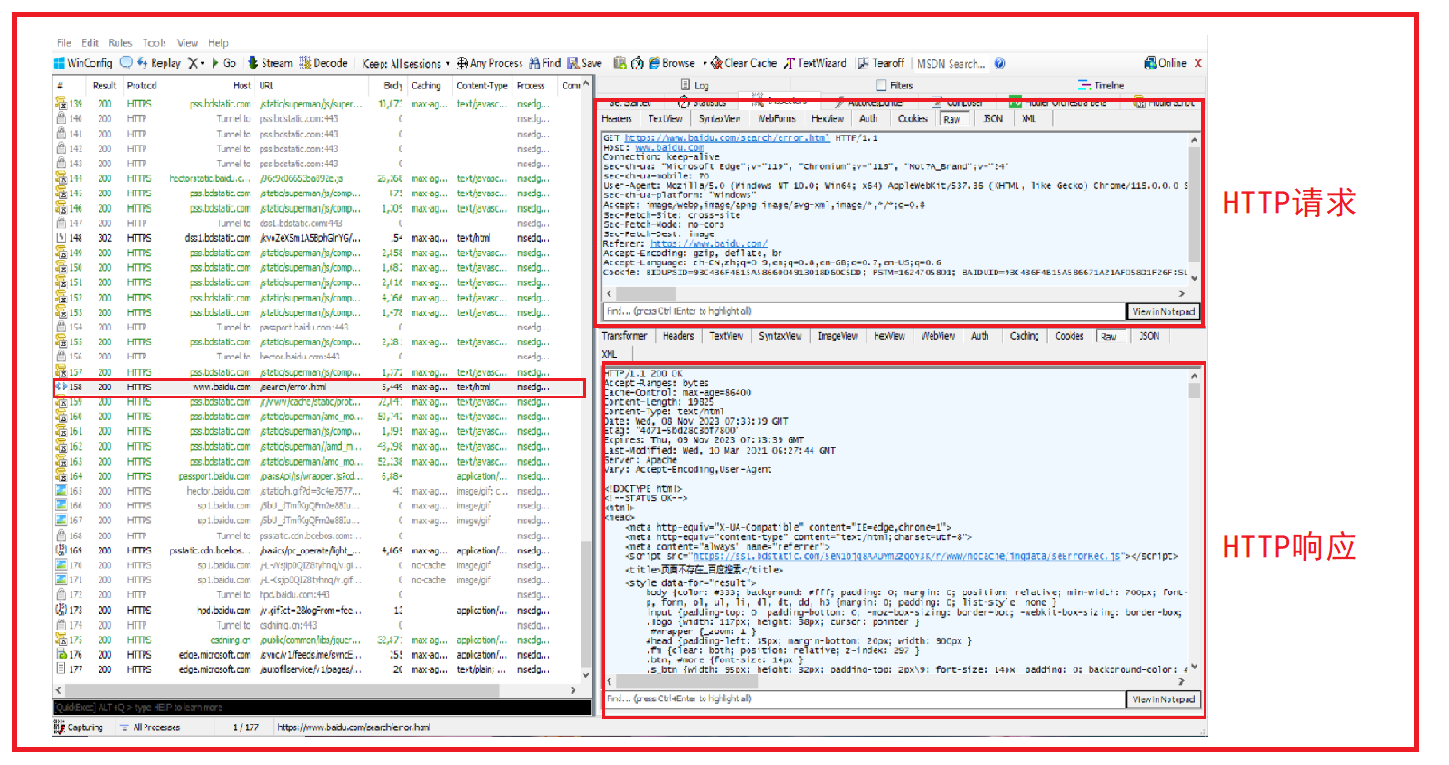Switch to the Statistics tab
Viewport: 1449px width, 765px height.
click(x=703, y=102)
